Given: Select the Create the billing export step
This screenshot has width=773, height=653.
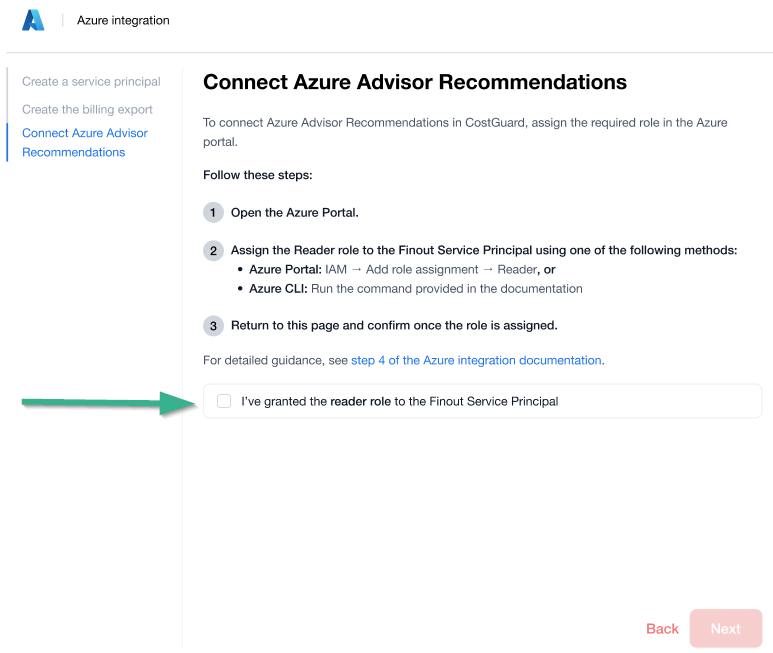Looking at the screenshot, I should (87, 109).
